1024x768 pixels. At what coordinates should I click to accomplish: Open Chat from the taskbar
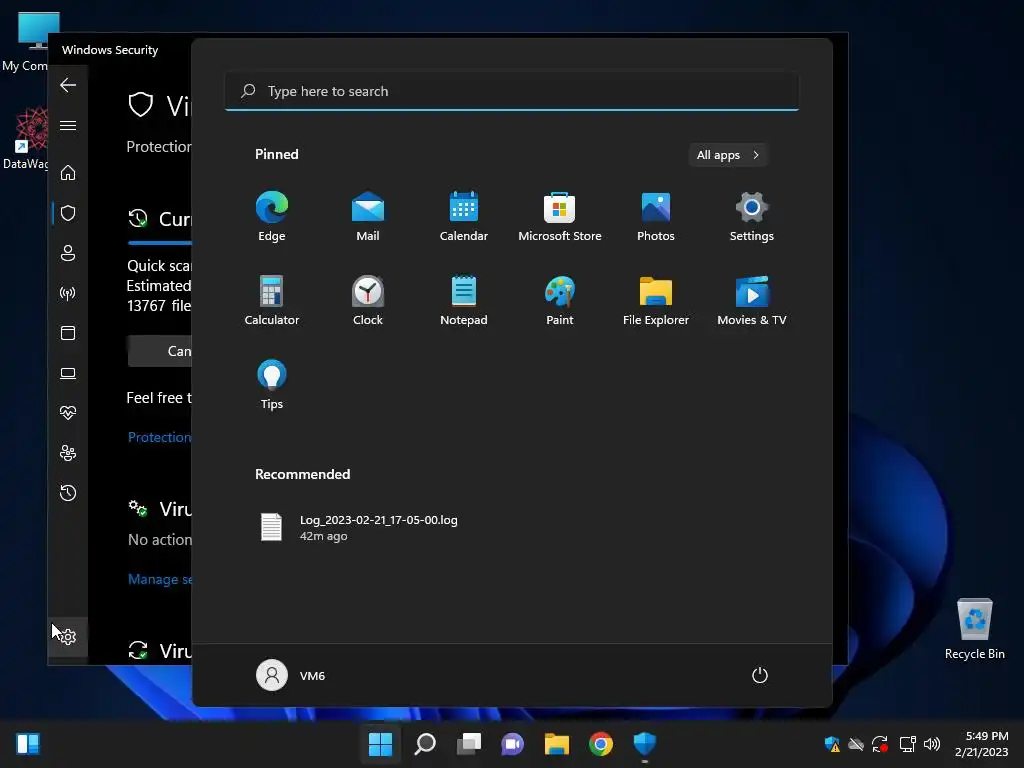tap(512, 743)
